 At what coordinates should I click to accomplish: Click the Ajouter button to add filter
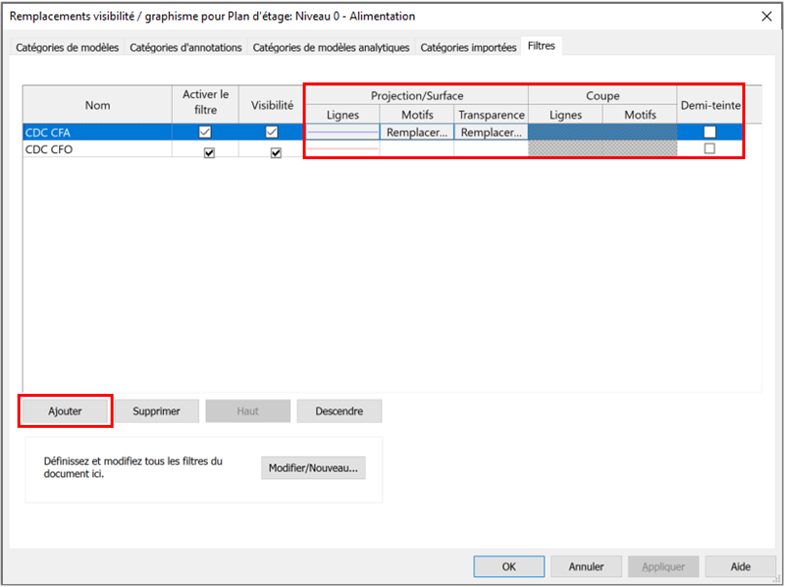pos(65,411)
